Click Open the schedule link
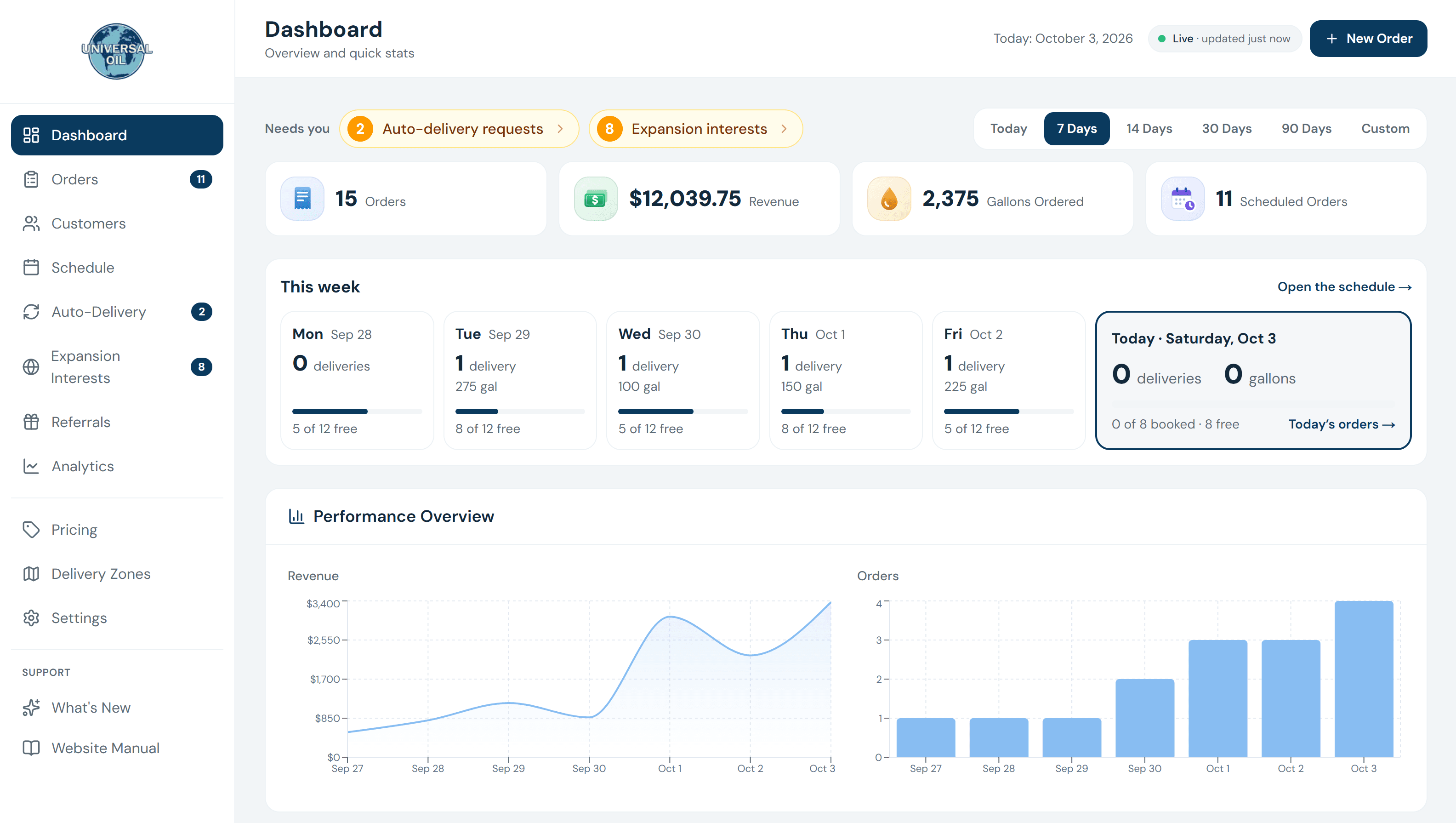Screen dimensions: 1456x823 (1345, 287)
